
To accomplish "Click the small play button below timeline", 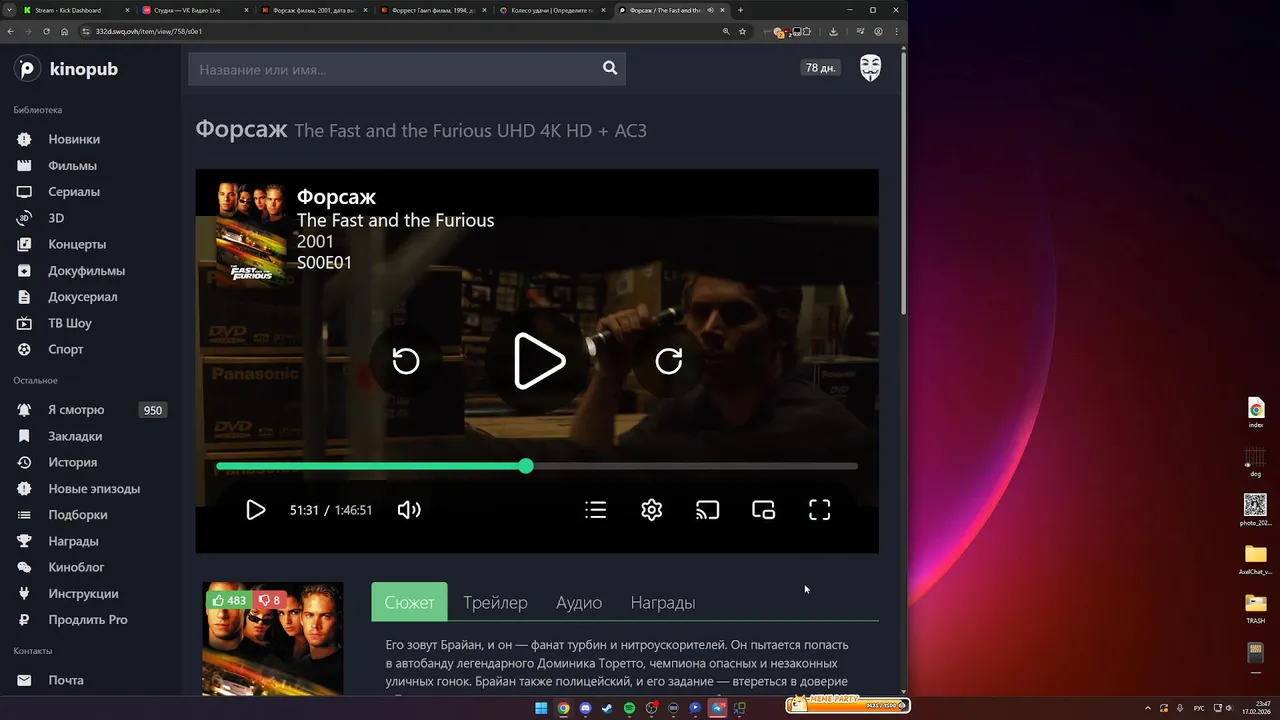I will coord(255,510).
